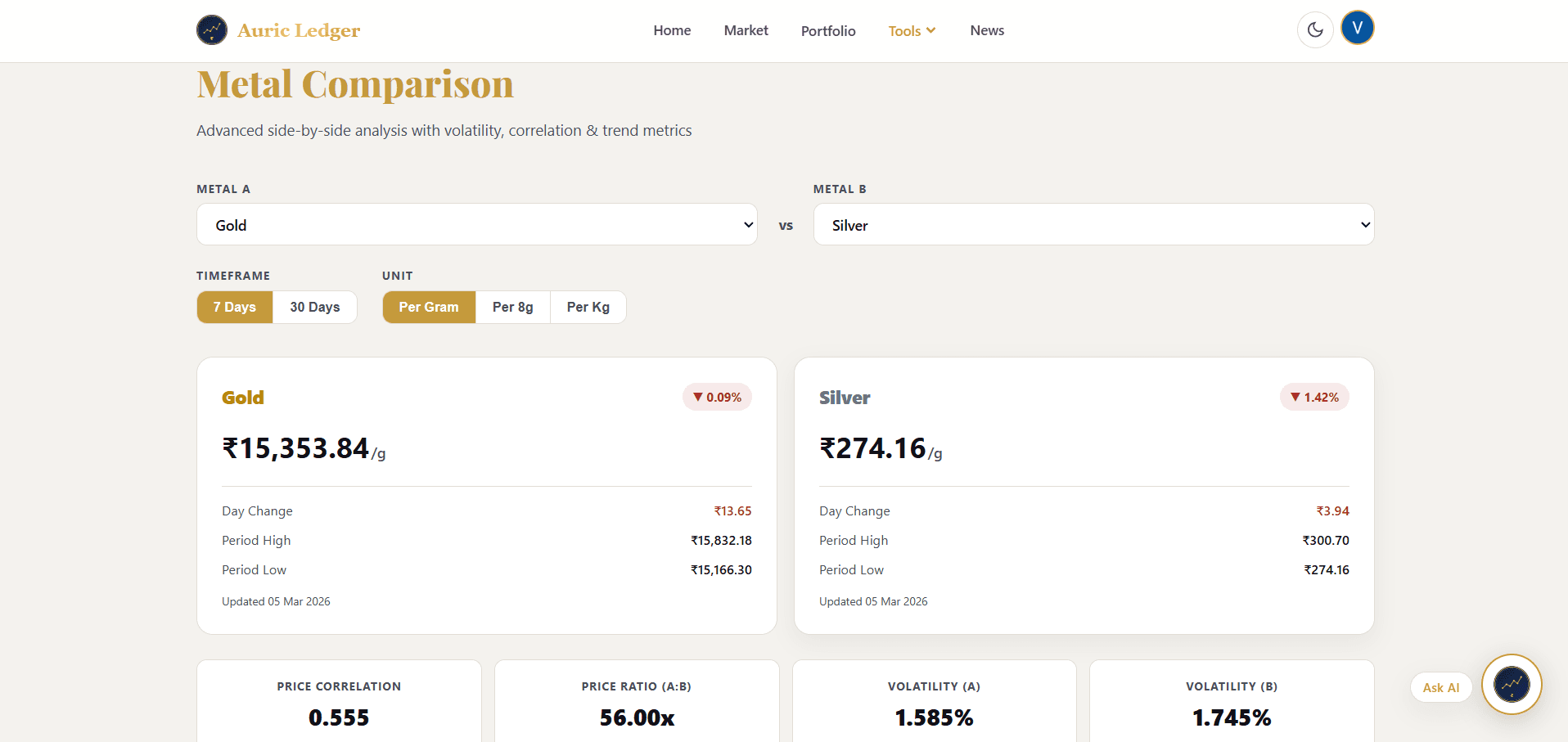Image resolution: width=1568 pixels, height=742 pixels.
Task: Toggle dark mode with the moon icon
Action: click(1314, 29)
